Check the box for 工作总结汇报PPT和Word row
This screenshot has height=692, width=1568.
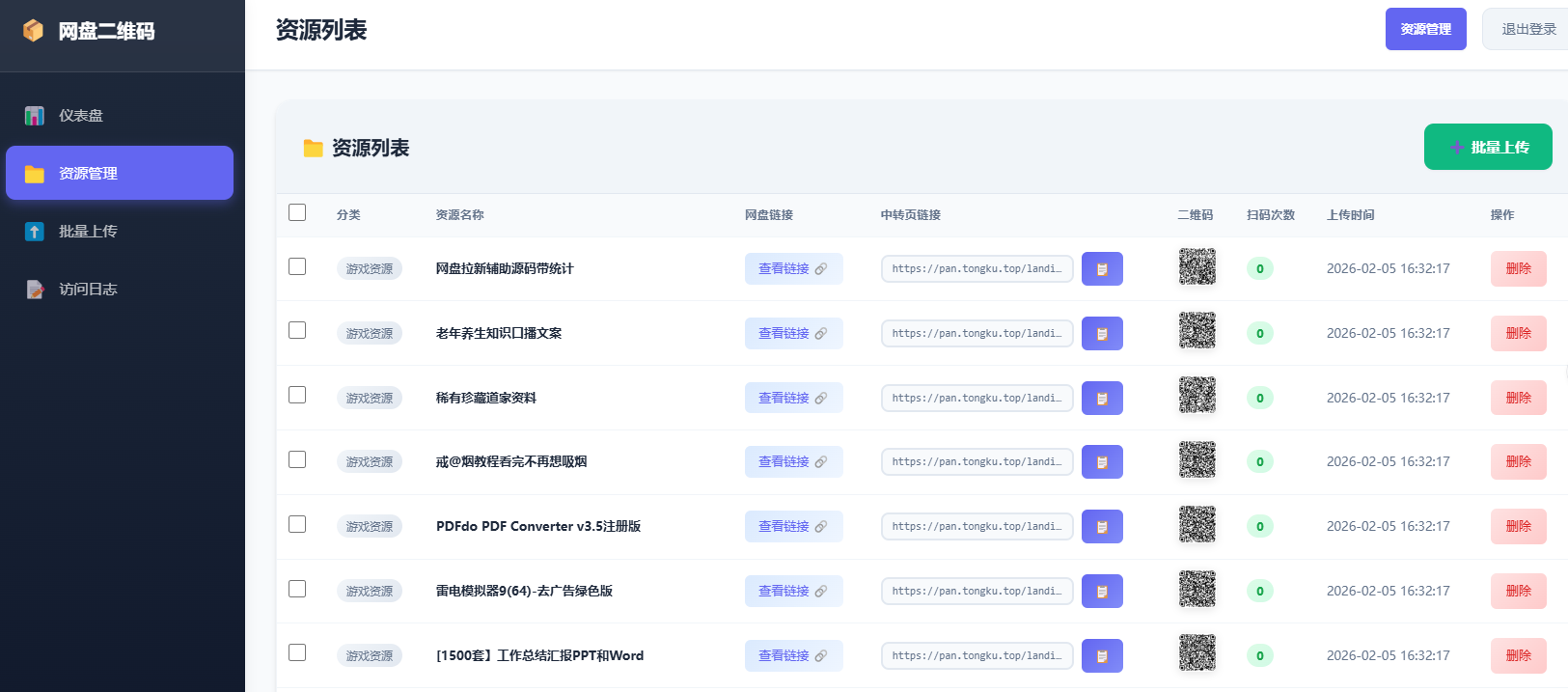coord(297,652)
